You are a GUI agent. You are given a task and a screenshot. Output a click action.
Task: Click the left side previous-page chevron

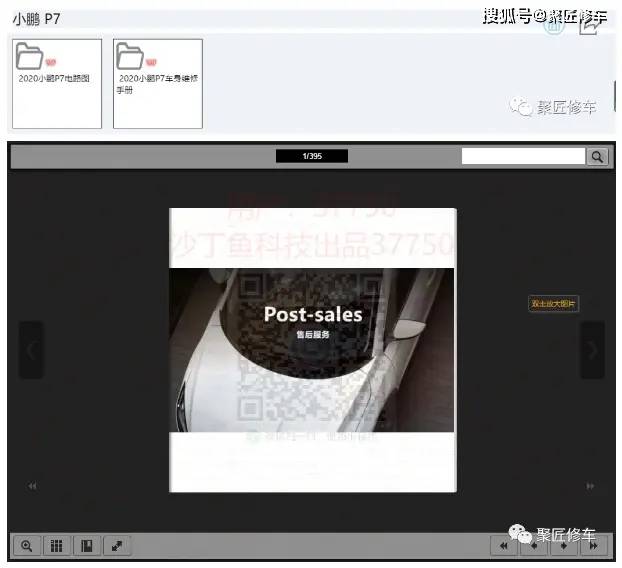tap(31, 349)
